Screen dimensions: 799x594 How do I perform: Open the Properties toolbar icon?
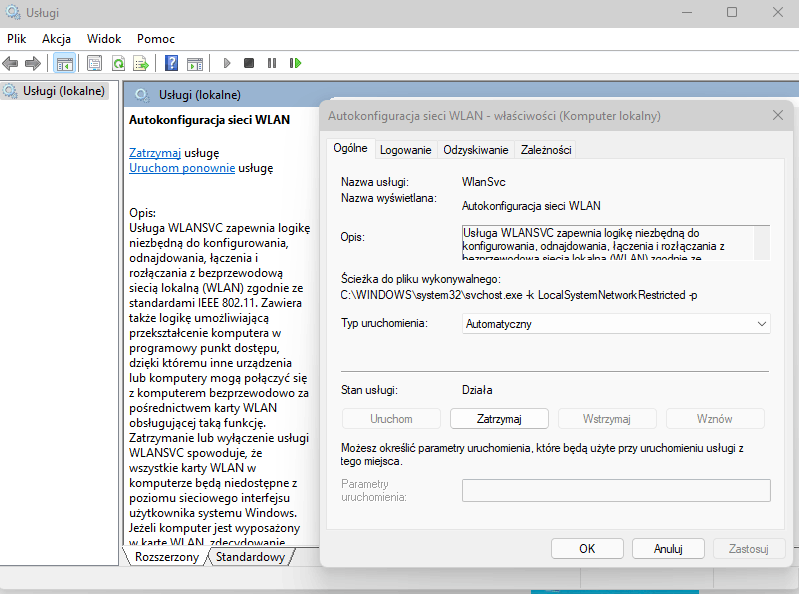click(94, 63)
